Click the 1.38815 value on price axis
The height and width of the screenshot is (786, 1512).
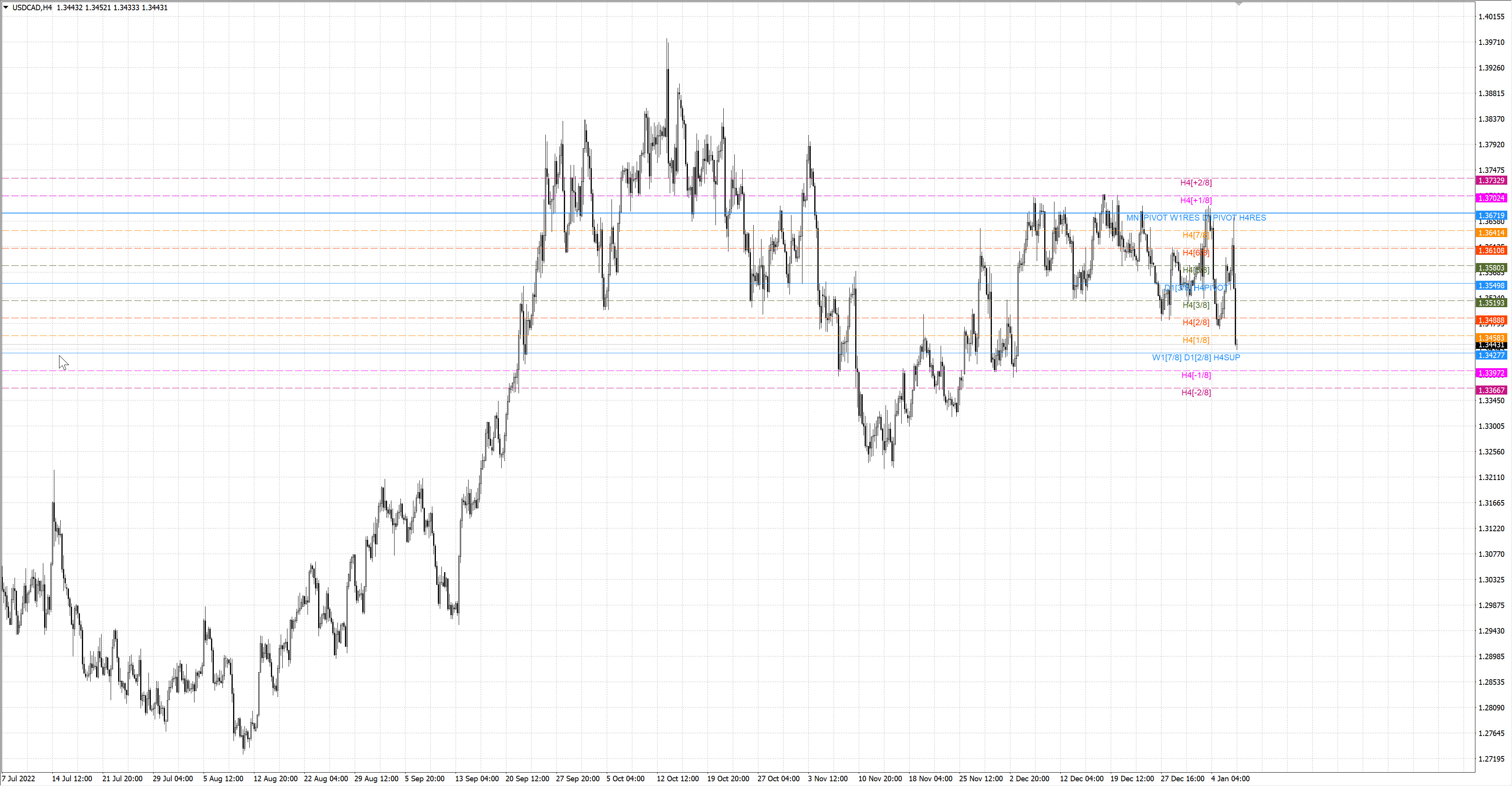click(1492, 93)
